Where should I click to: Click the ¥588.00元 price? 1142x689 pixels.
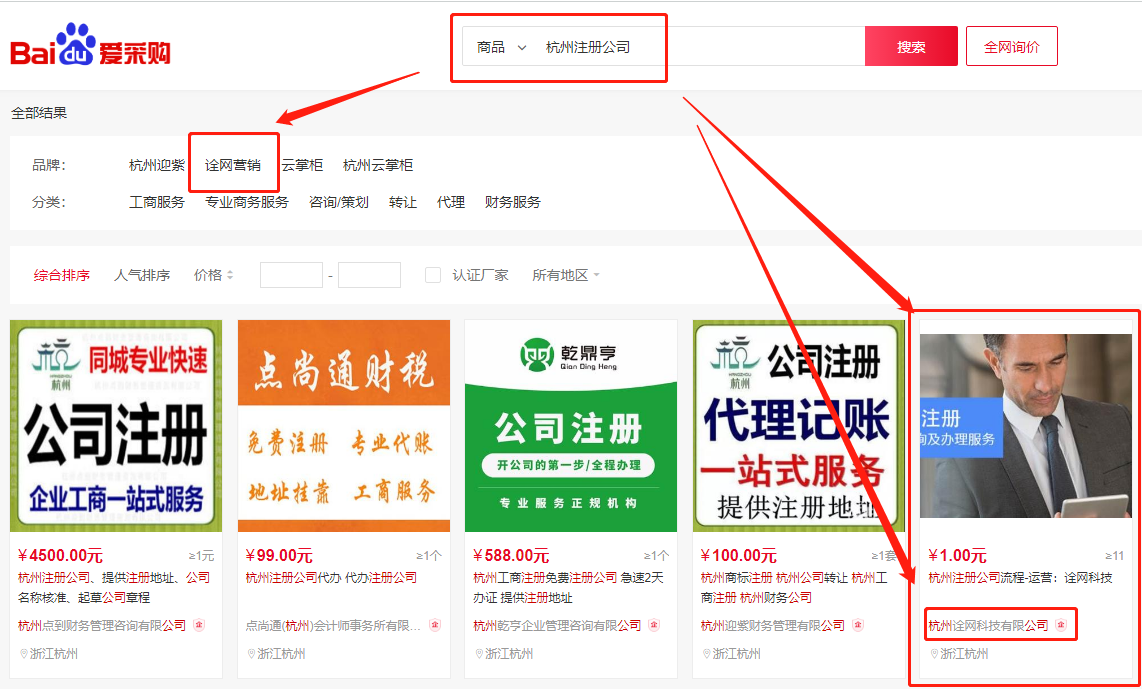pyautogui.click(x=511, y=556)
